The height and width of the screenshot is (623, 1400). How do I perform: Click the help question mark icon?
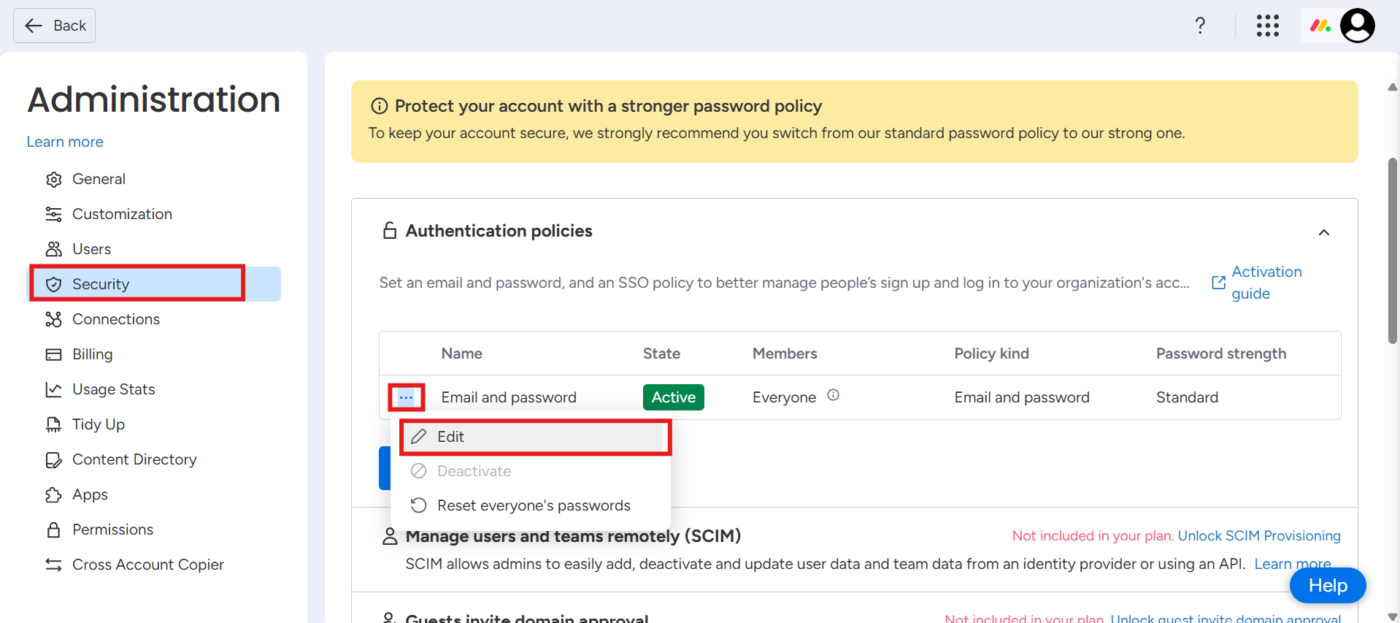1200,26
